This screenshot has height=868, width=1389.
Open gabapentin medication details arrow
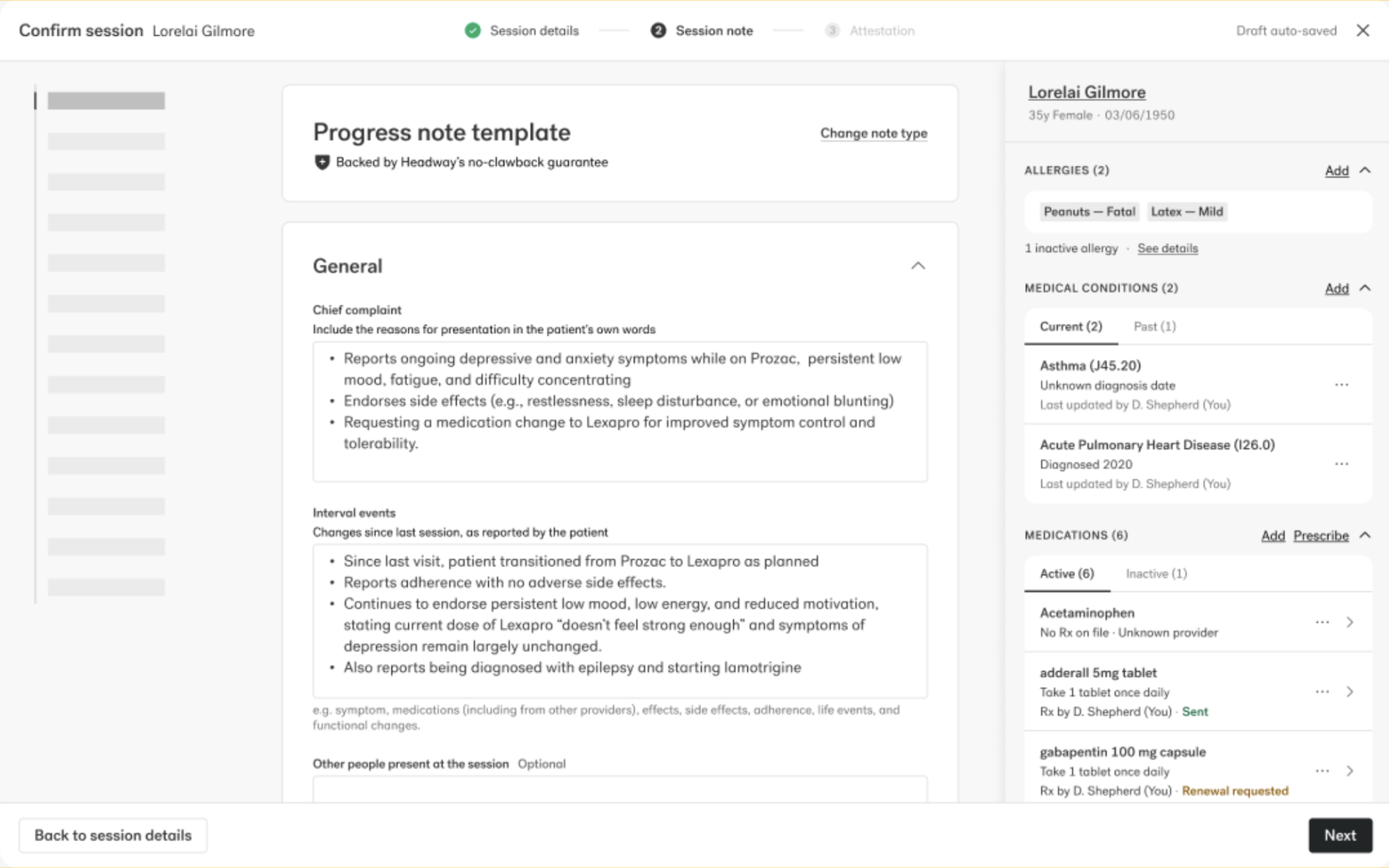tap(1350, 771)
